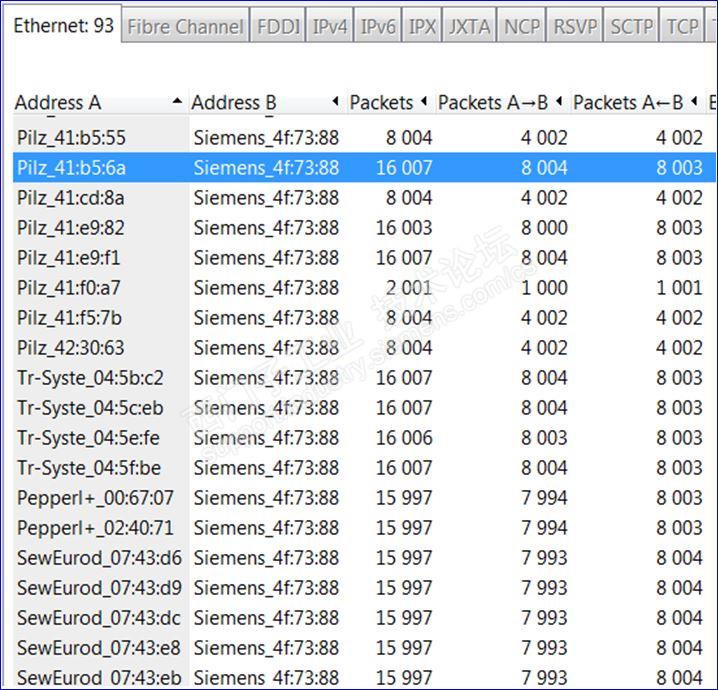
Task: Click packet count 16 003 for Pilz_41:e9:82
Action: coord(404,228)
